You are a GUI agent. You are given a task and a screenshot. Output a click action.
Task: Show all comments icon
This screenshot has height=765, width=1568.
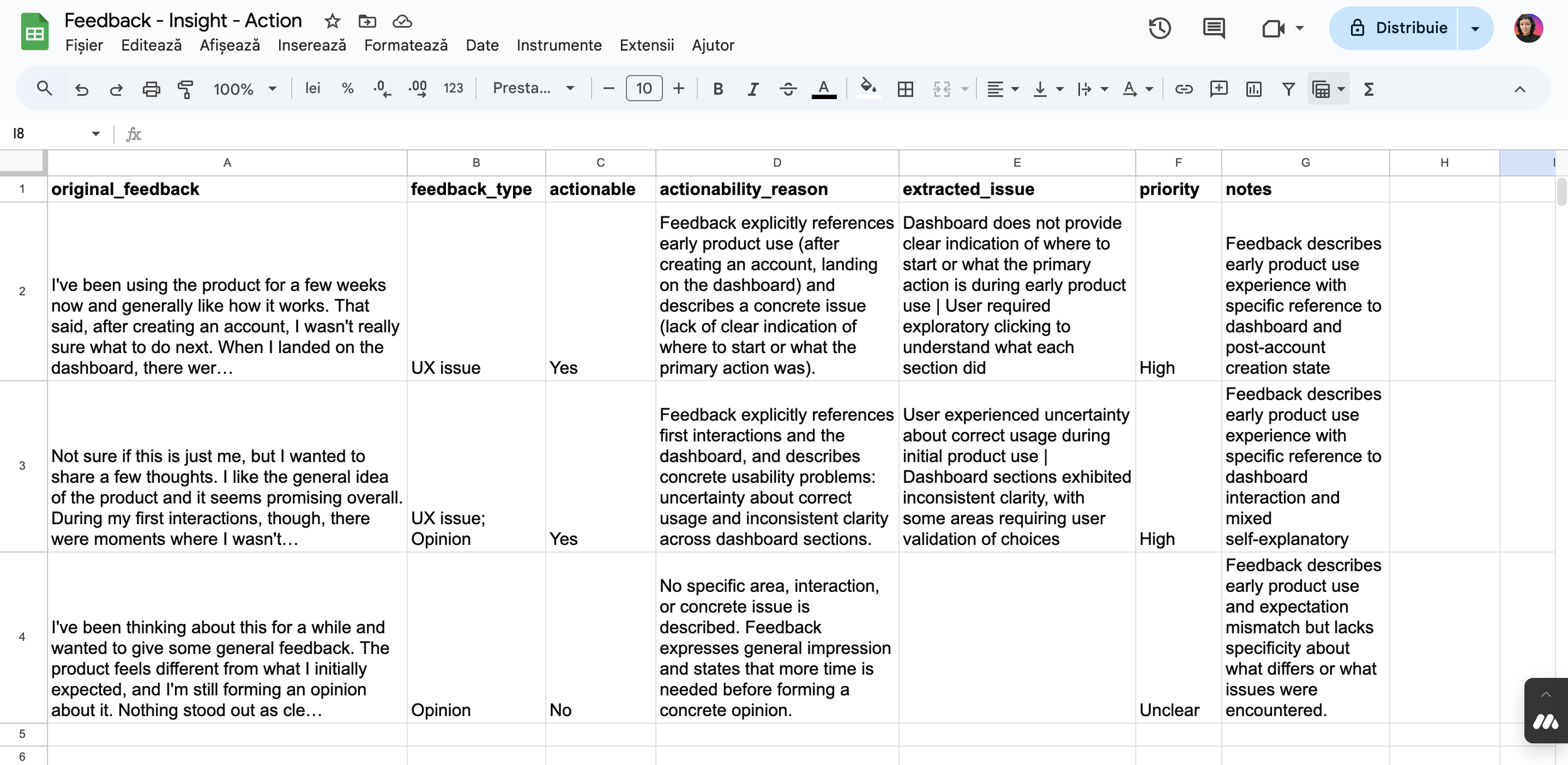pos(1214,28)
